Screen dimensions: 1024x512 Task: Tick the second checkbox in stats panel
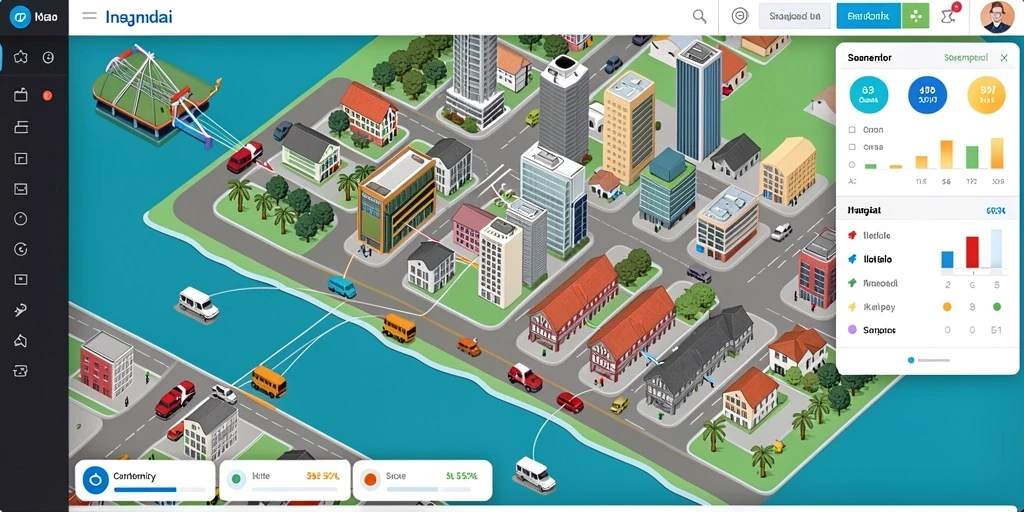pyautogui.click(x=852, y=148)
